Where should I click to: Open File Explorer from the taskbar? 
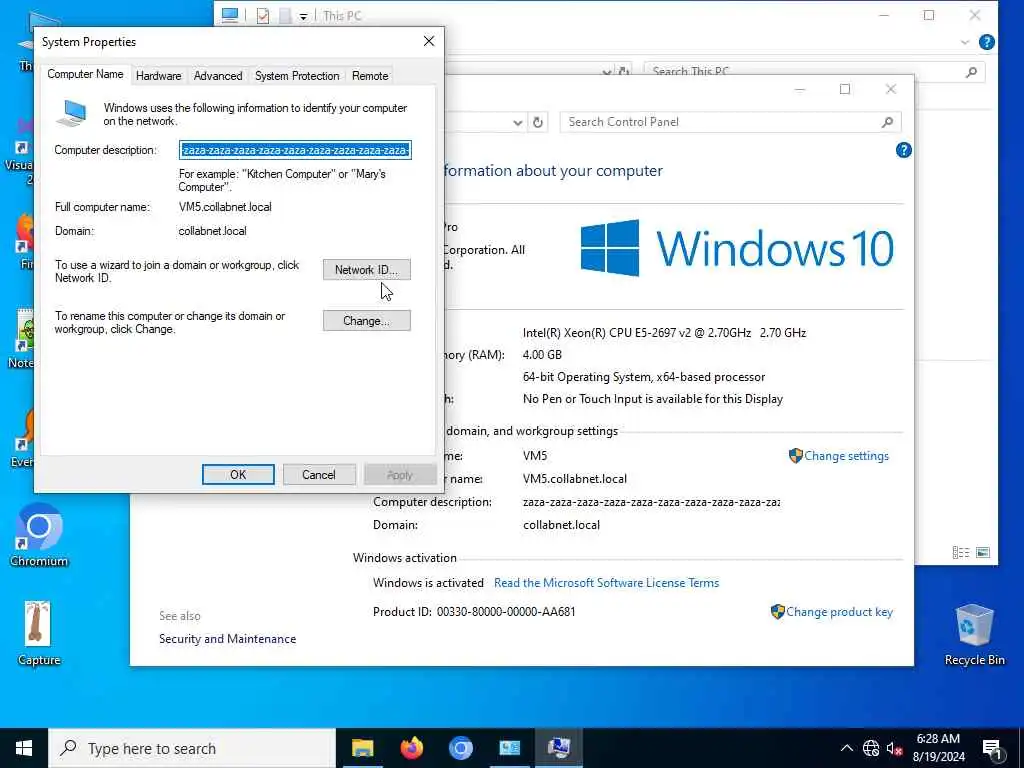pos(362,748)
